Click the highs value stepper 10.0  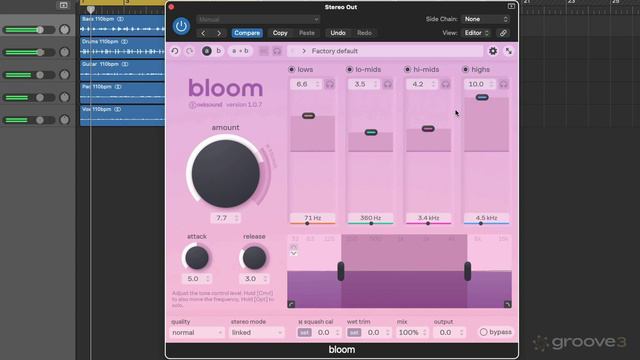[480, 84]
